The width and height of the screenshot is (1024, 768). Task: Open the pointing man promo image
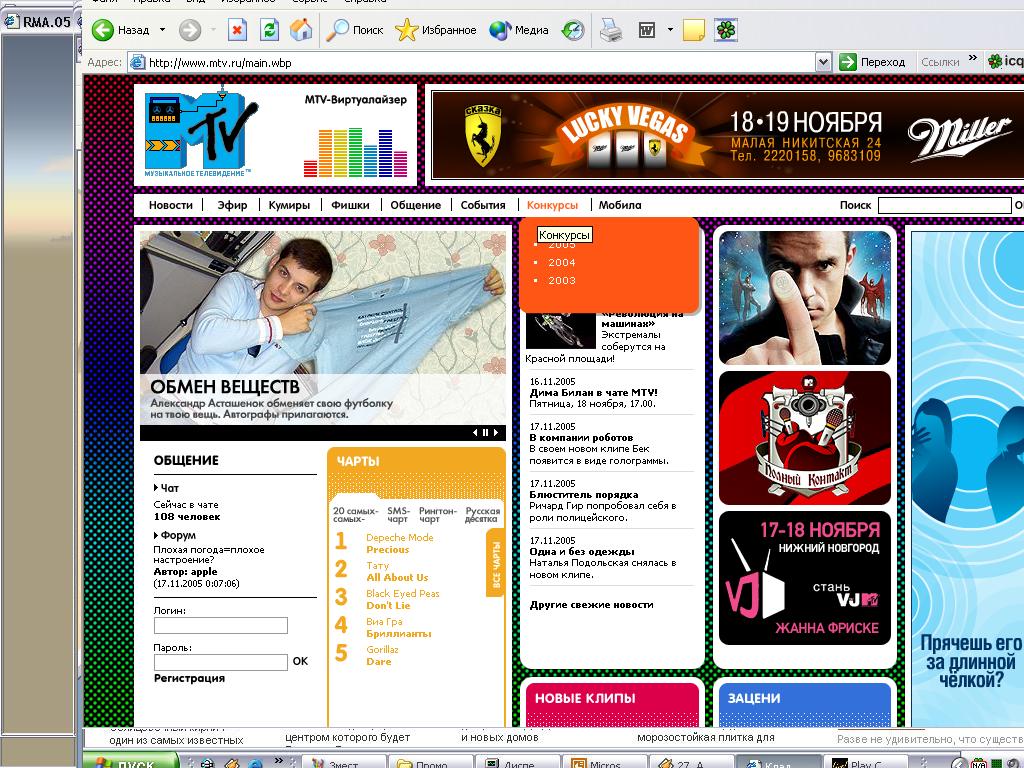coord(805,298)
